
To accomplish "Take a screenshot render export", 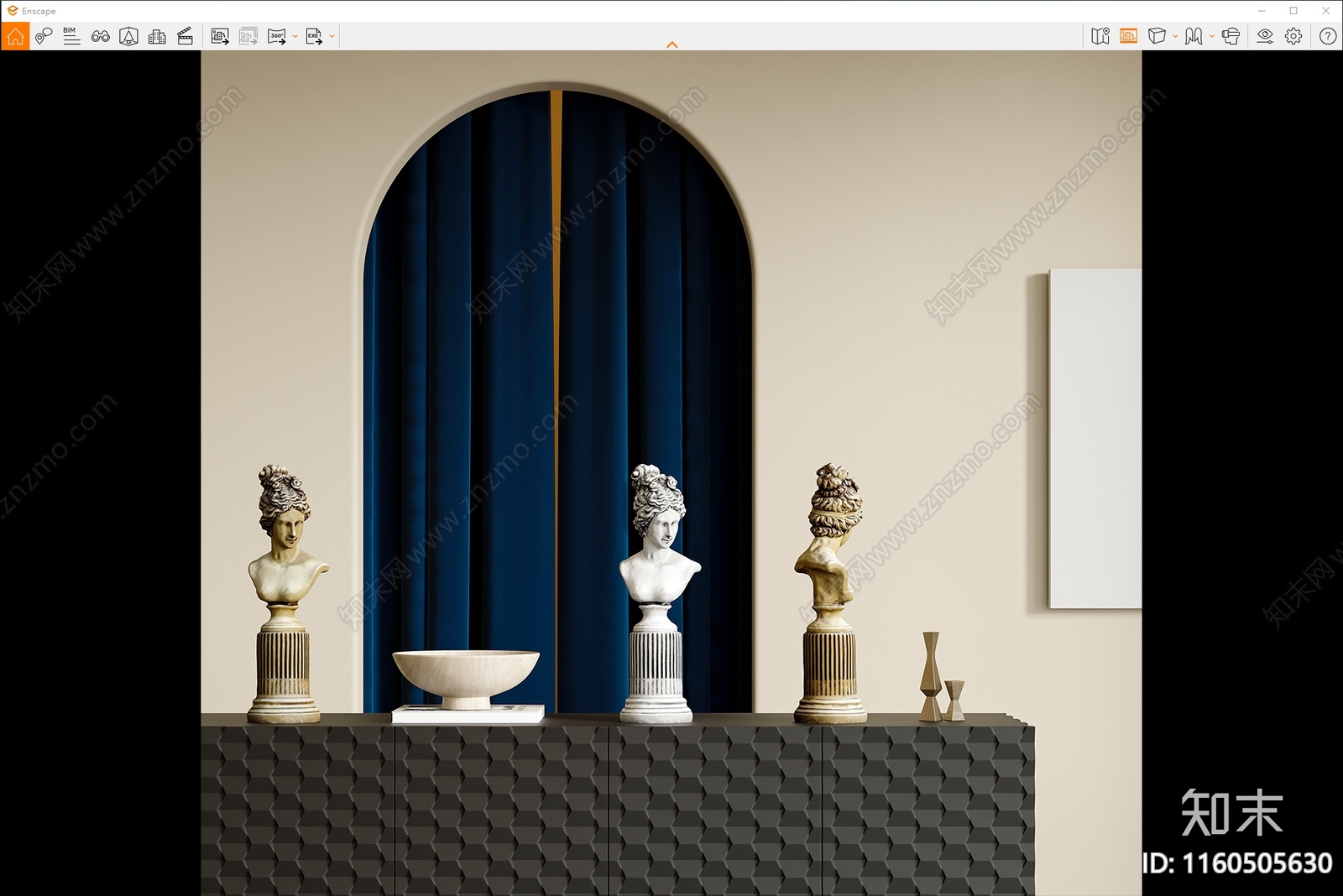I will pos(220,36).
